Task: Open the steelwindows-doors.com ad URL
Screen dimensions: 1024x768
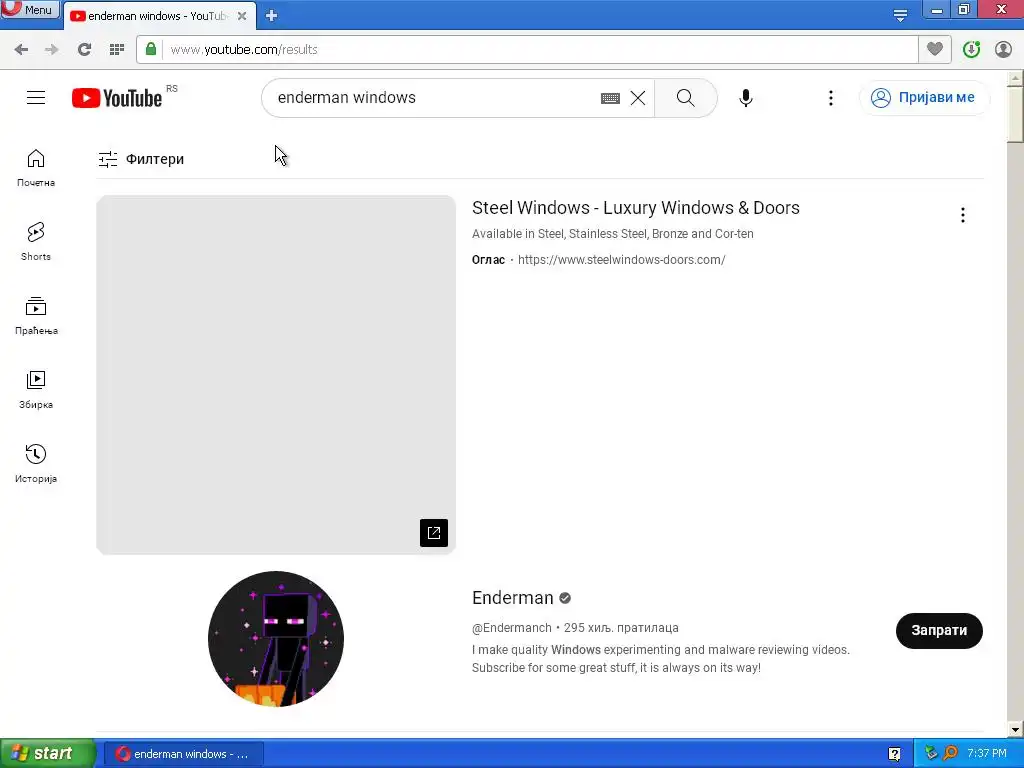Action: [x=621, y=260]
